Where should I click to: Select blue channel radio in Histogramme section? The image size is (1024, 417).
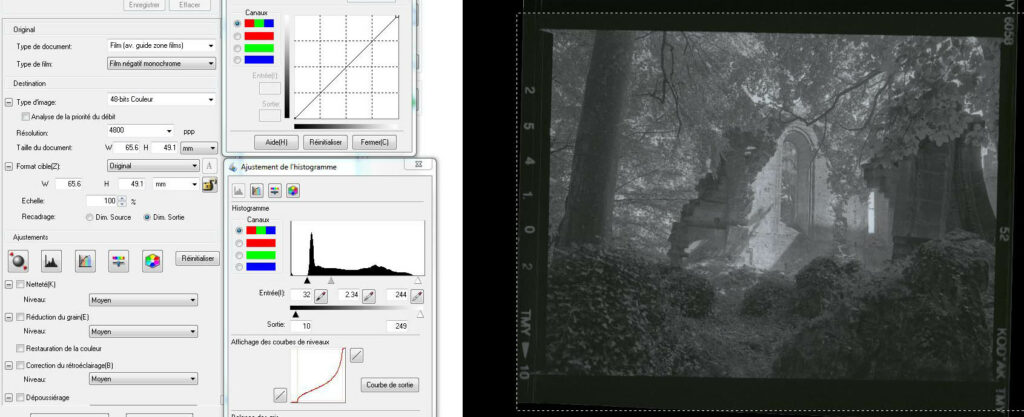(239, 267)
